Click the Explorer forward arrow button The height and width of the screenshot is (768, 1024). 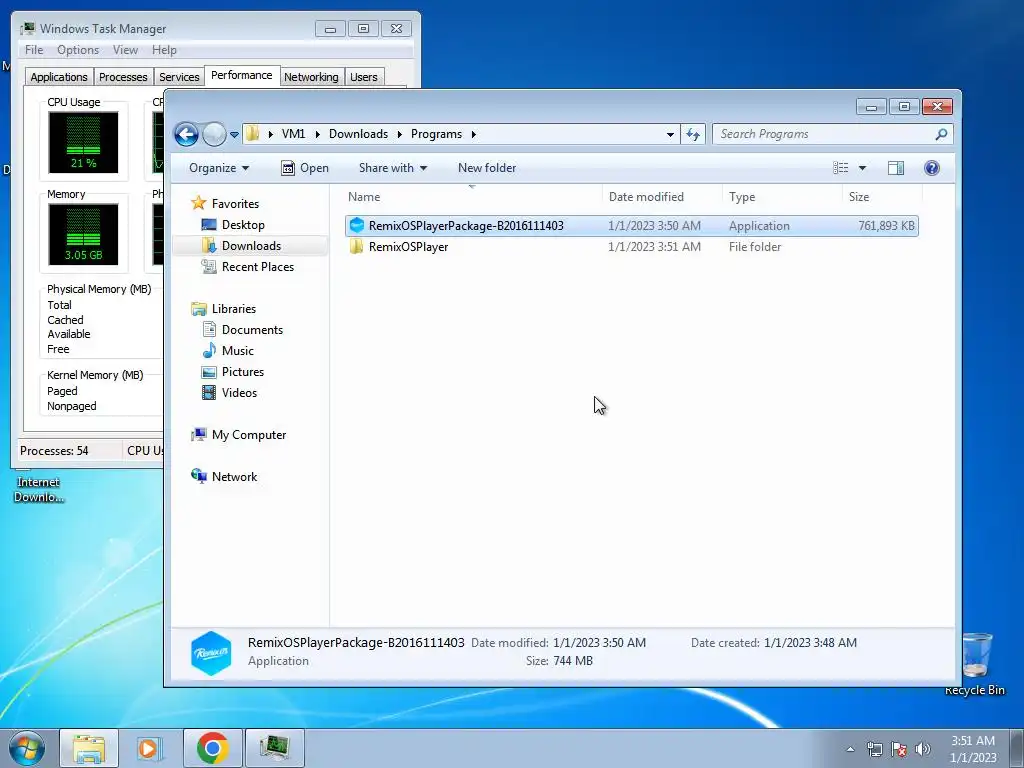214,135
